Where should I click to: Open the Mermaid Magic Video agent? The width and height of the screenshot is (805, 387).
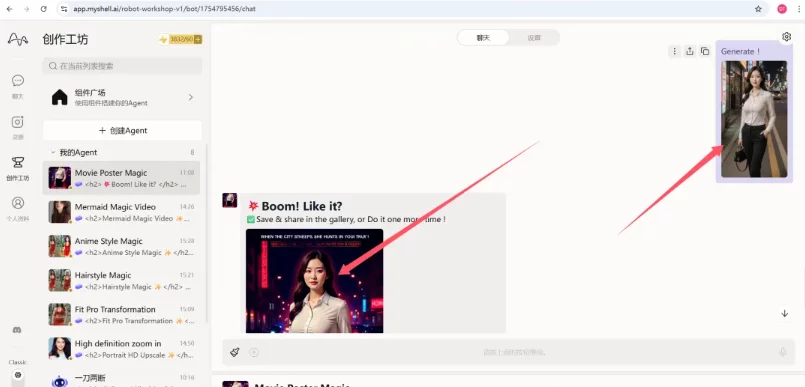tap(121, 212)
